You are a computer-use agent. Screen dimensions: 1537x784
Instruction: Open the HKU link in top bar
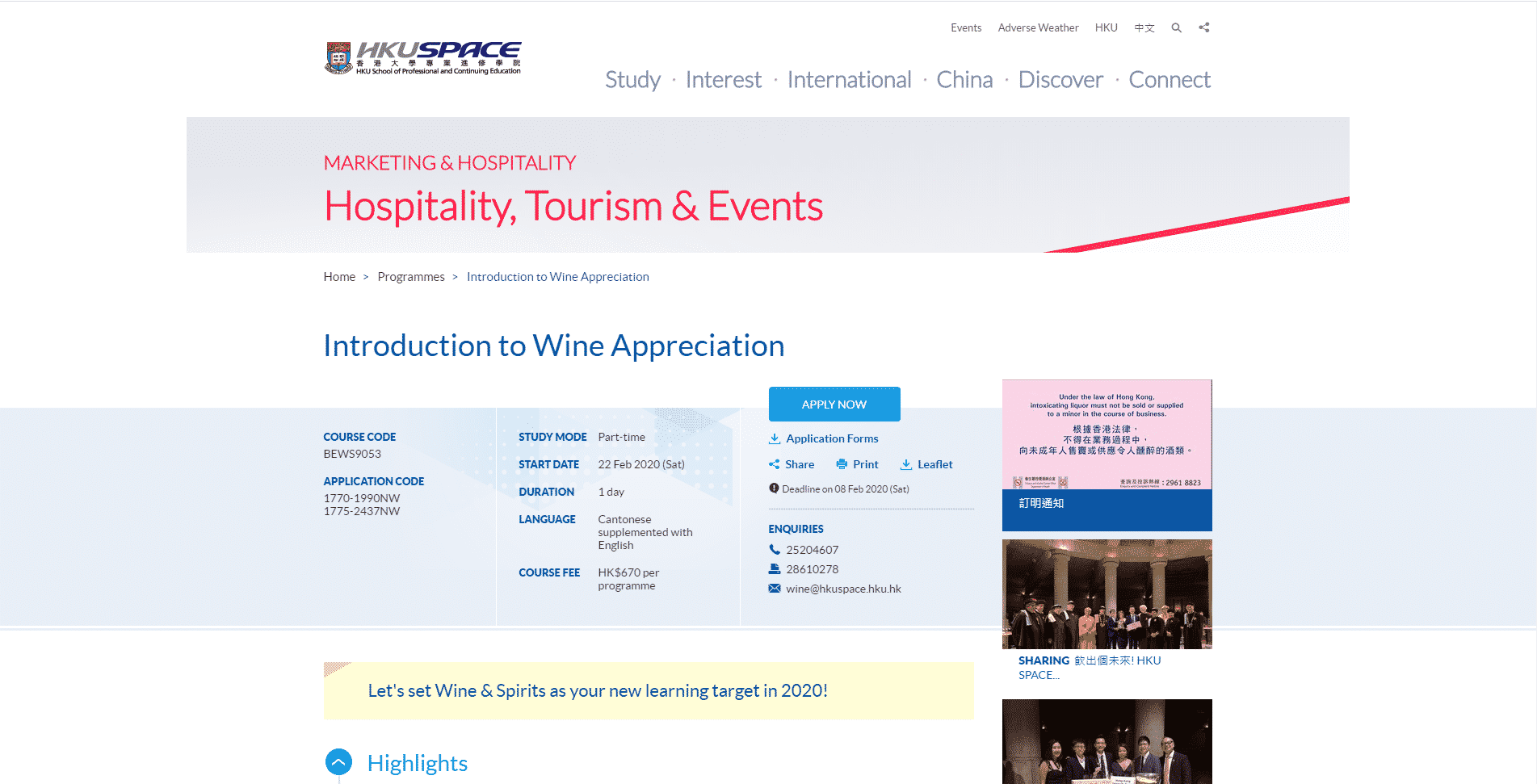pyautogui.click(x=1107, y=27)
